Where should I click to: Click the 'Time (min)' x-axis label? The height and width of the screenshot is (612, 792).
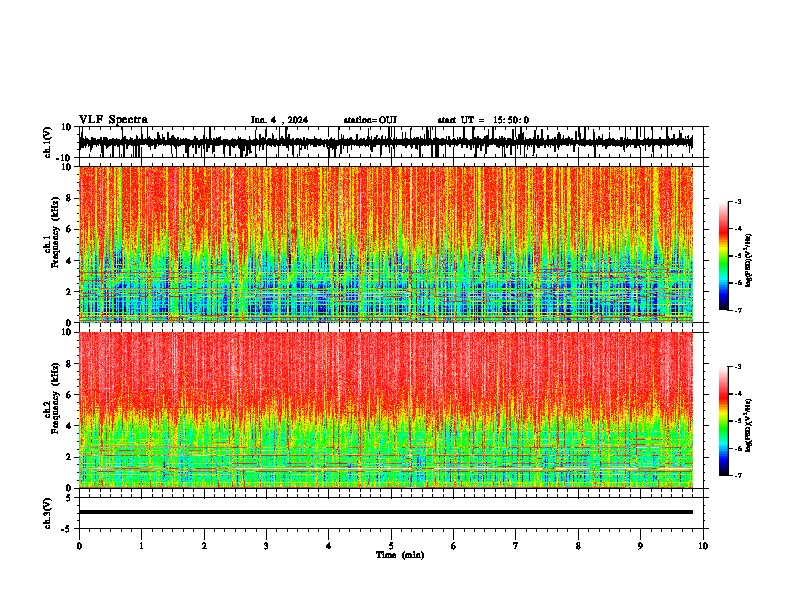click(400, 555)
